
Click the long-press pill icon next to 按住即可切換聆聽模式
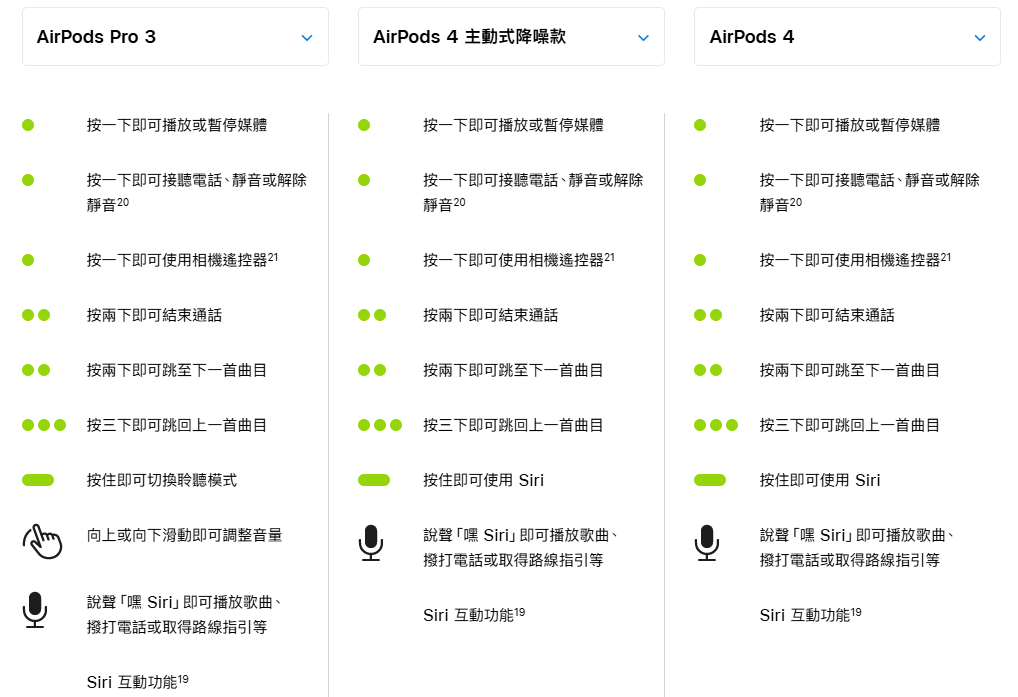(x=38, y=480)
